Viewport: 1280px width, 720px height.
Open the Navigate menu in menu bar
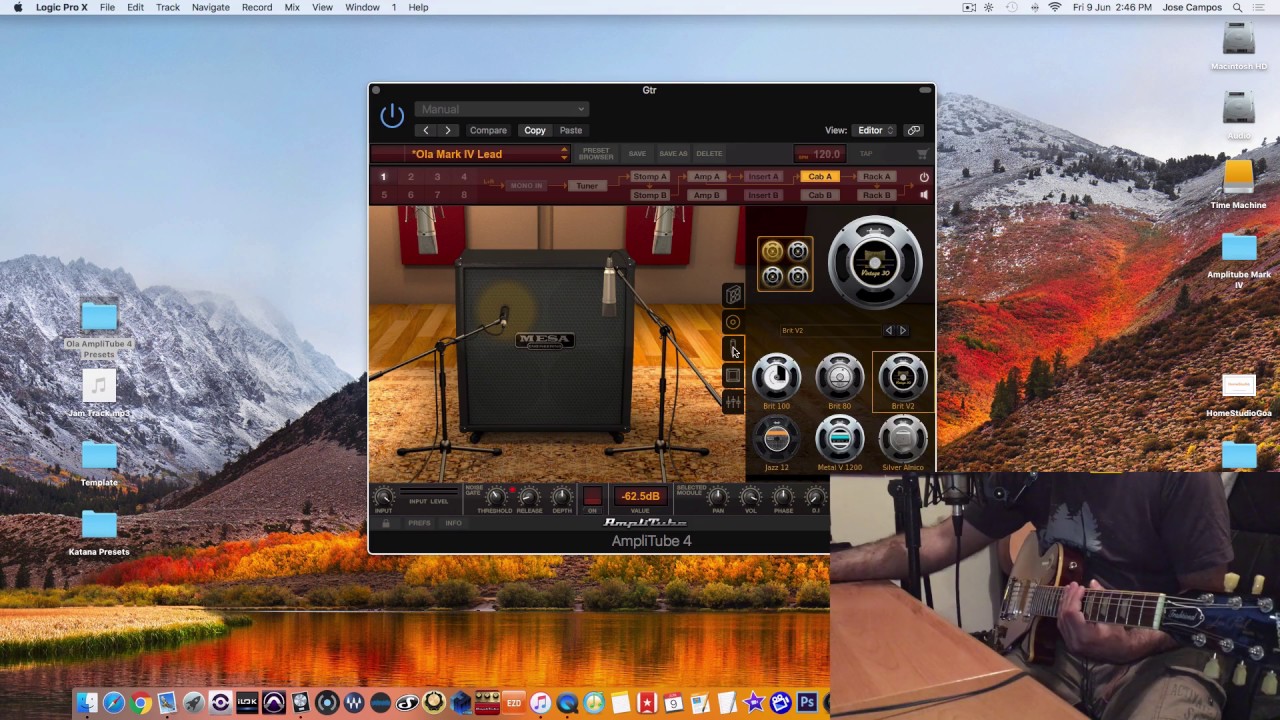click(210, 7)
